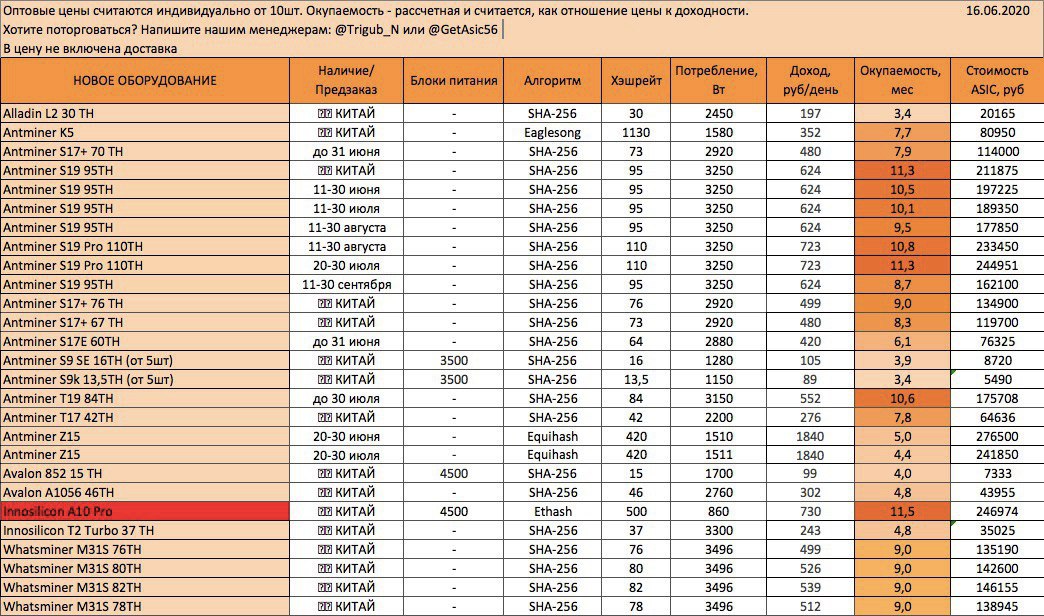The image size is (1044, 616).
Task: Select the "11-30 июня" availability cell
Action: pos(346,189)
